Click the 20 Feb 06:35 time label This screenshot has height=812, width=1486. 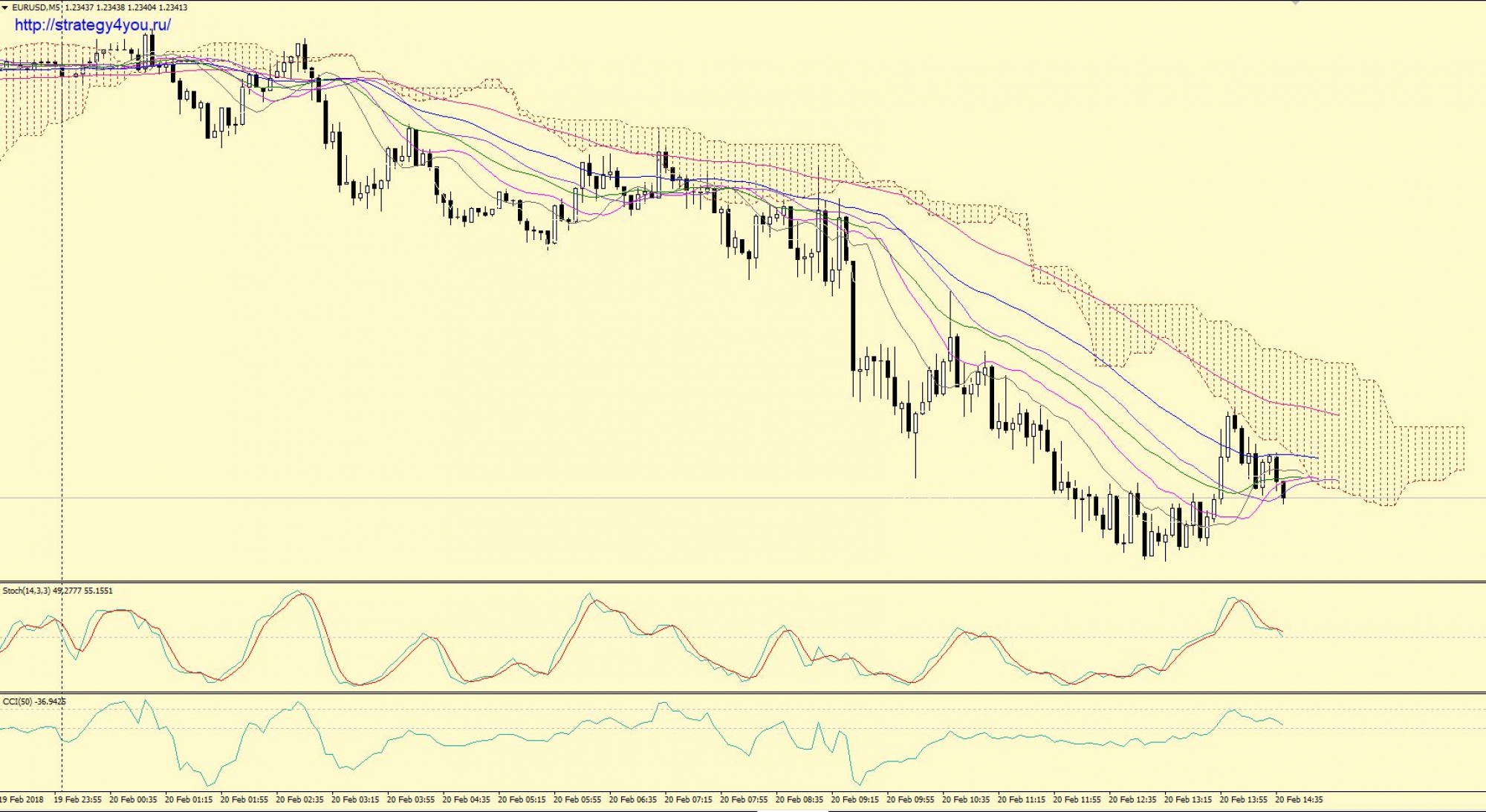(x=633, y=800)
